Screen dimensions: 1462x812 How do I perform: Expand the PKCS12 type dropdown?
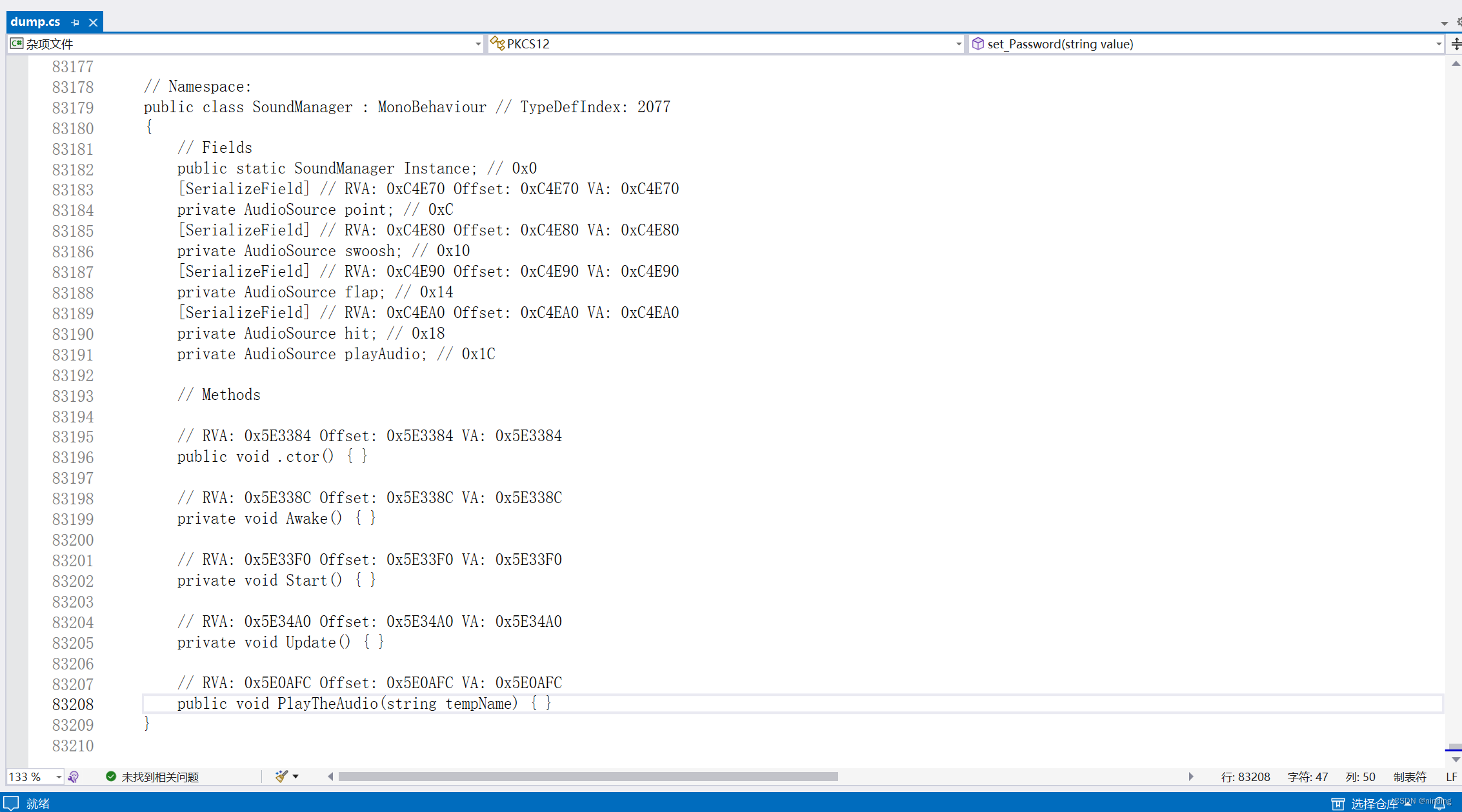point(958,44)
